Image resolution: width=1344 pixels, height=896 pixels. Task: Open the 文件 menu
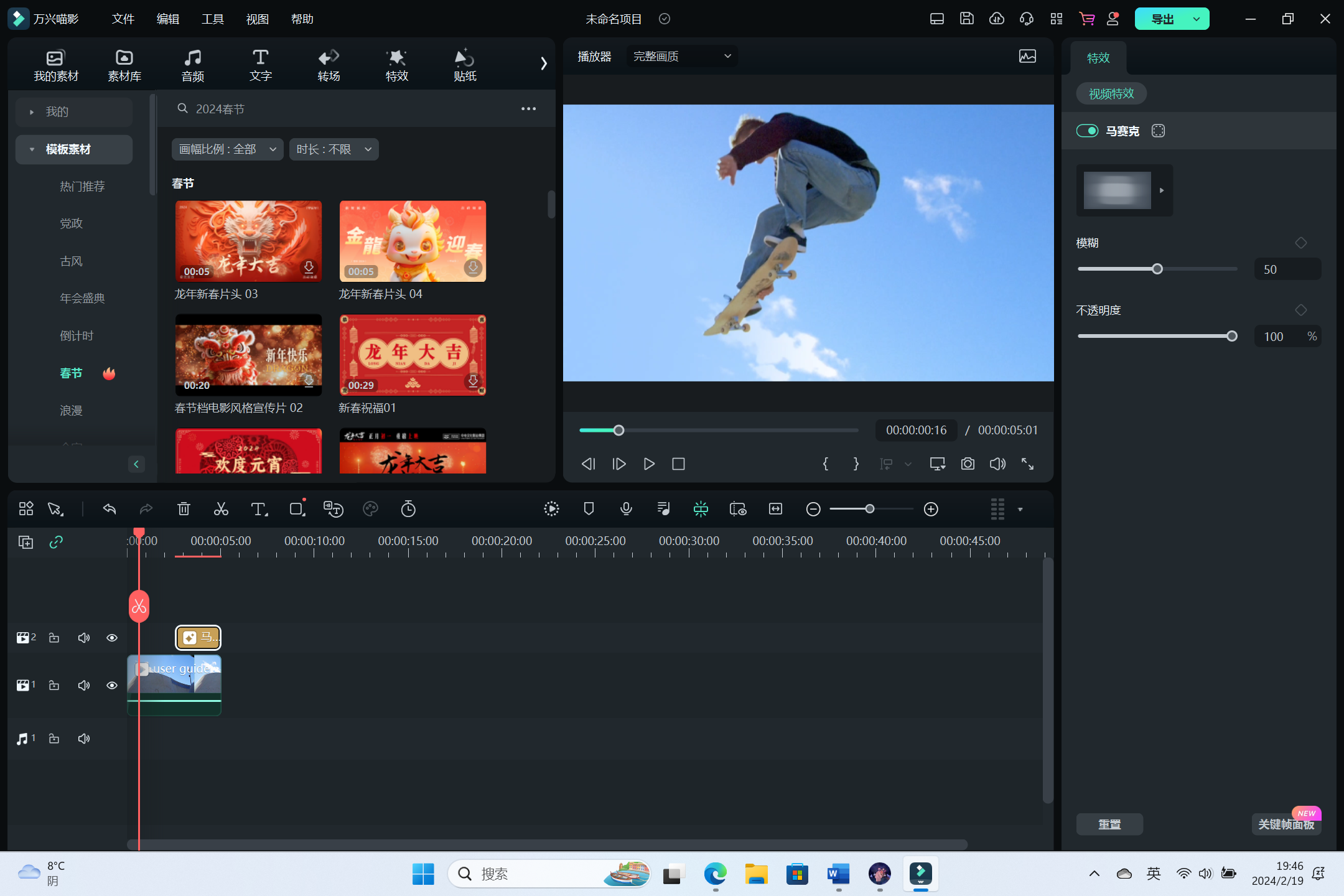(123, 19)
